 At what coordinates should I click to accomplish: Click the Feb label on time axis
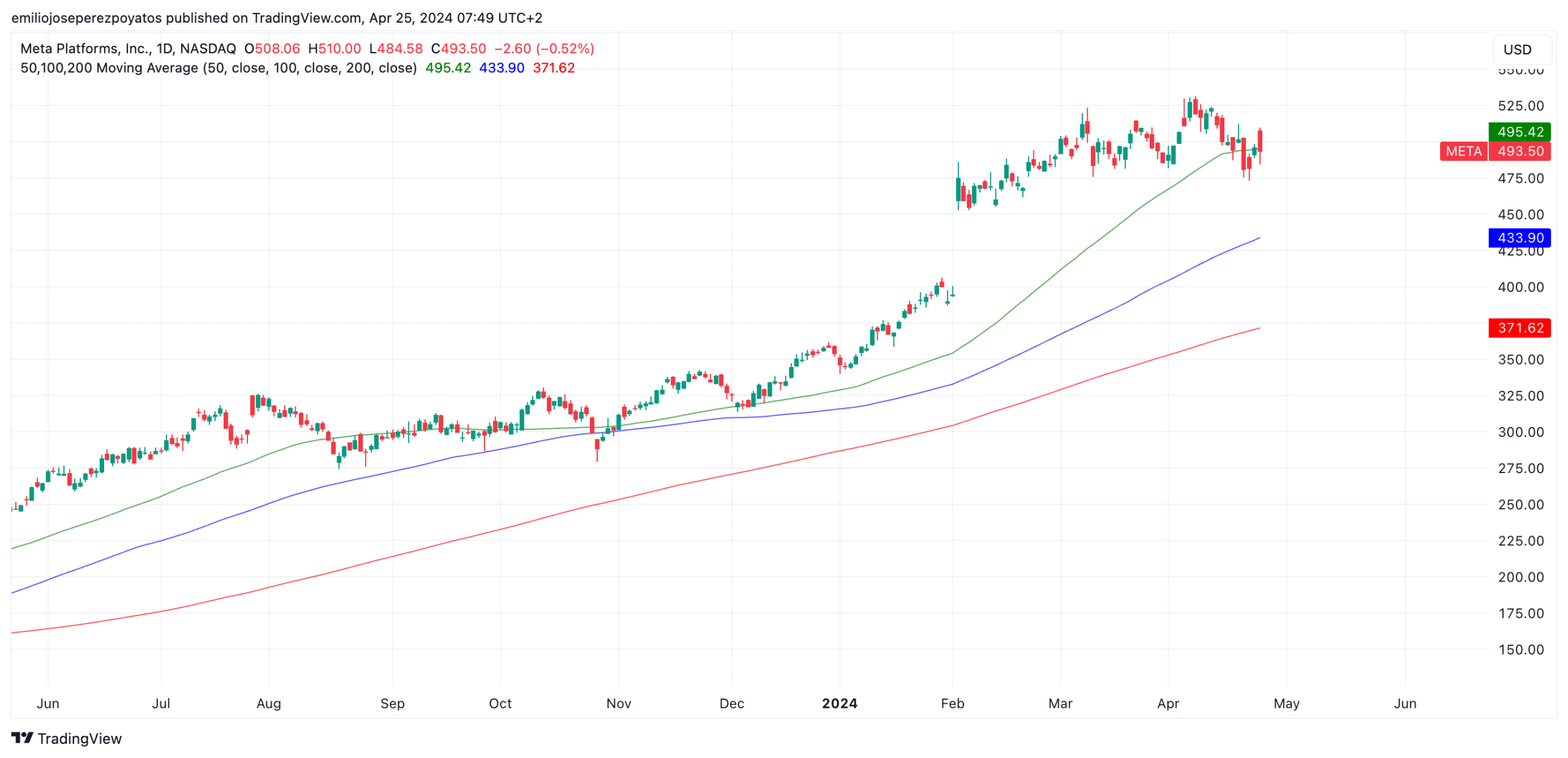tap(952, 703)
